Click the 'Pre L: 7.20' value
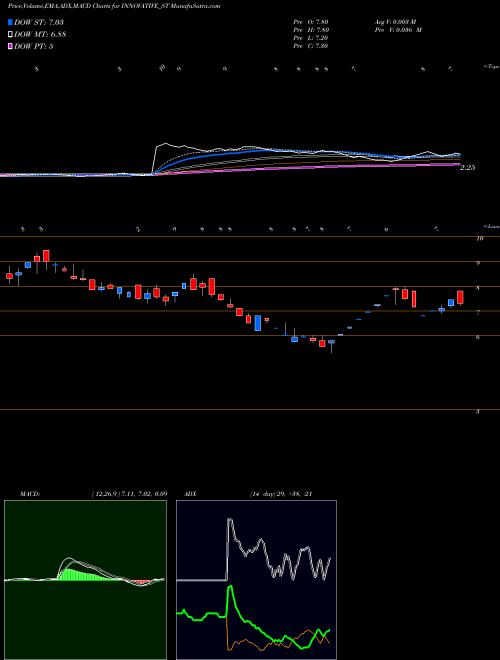This screenshot has height=660, width=500. [x=311, y=38]
